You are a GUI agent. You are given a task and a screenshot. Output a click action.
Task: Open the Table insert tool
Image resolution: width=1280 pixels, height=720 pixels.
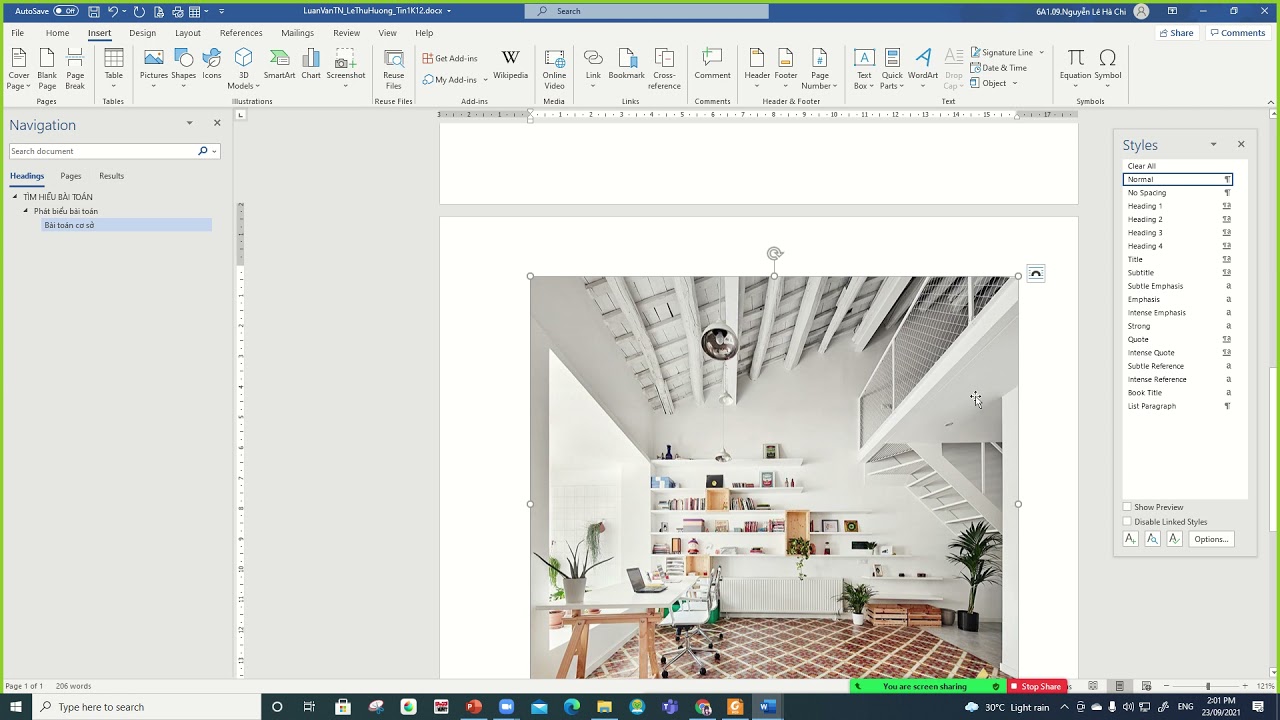point(114,68)
